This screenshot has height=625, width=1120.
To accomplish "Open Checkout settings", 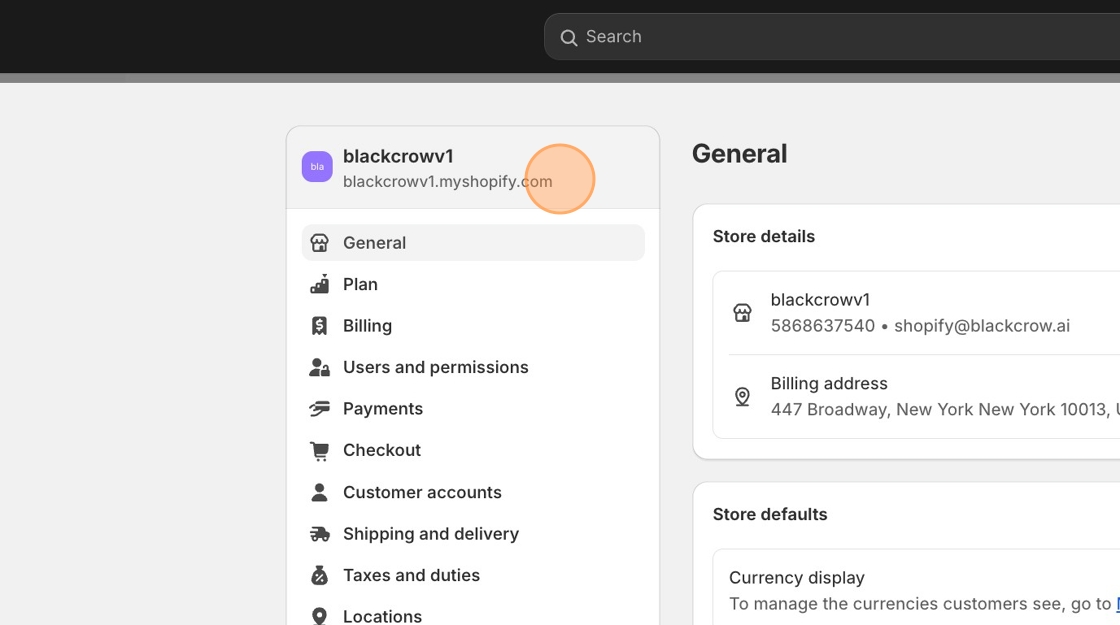I will click(382, 451).
